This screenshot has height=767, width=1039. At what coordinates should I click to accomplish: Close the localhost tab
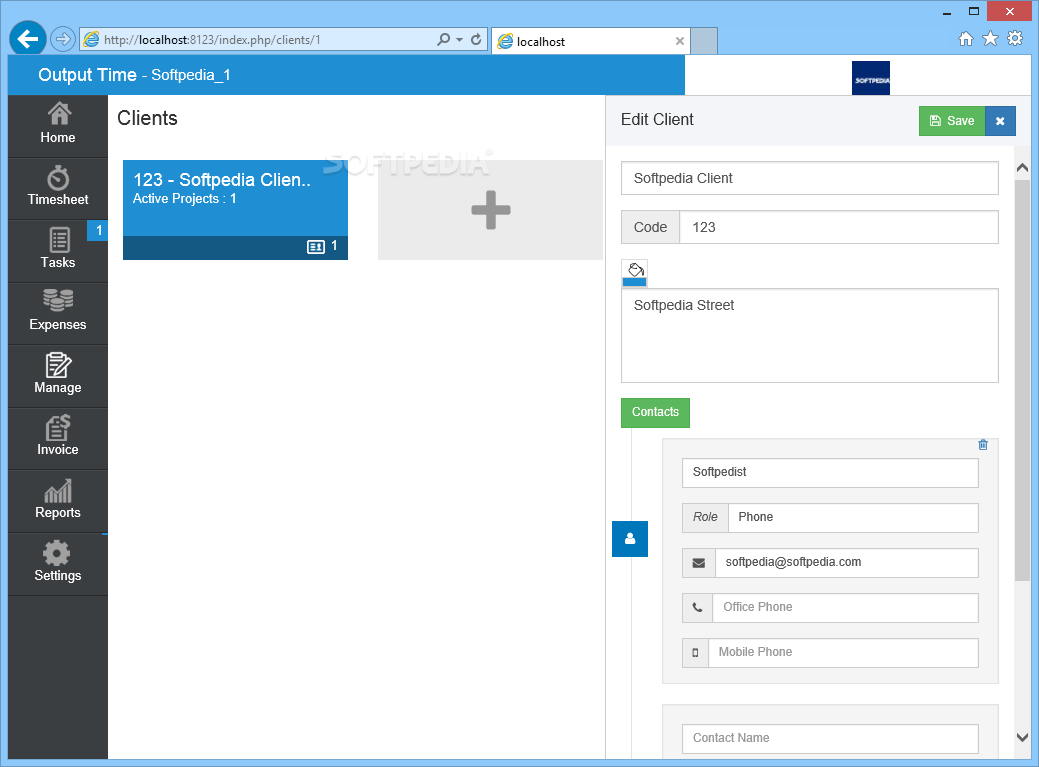coord(679,41)
